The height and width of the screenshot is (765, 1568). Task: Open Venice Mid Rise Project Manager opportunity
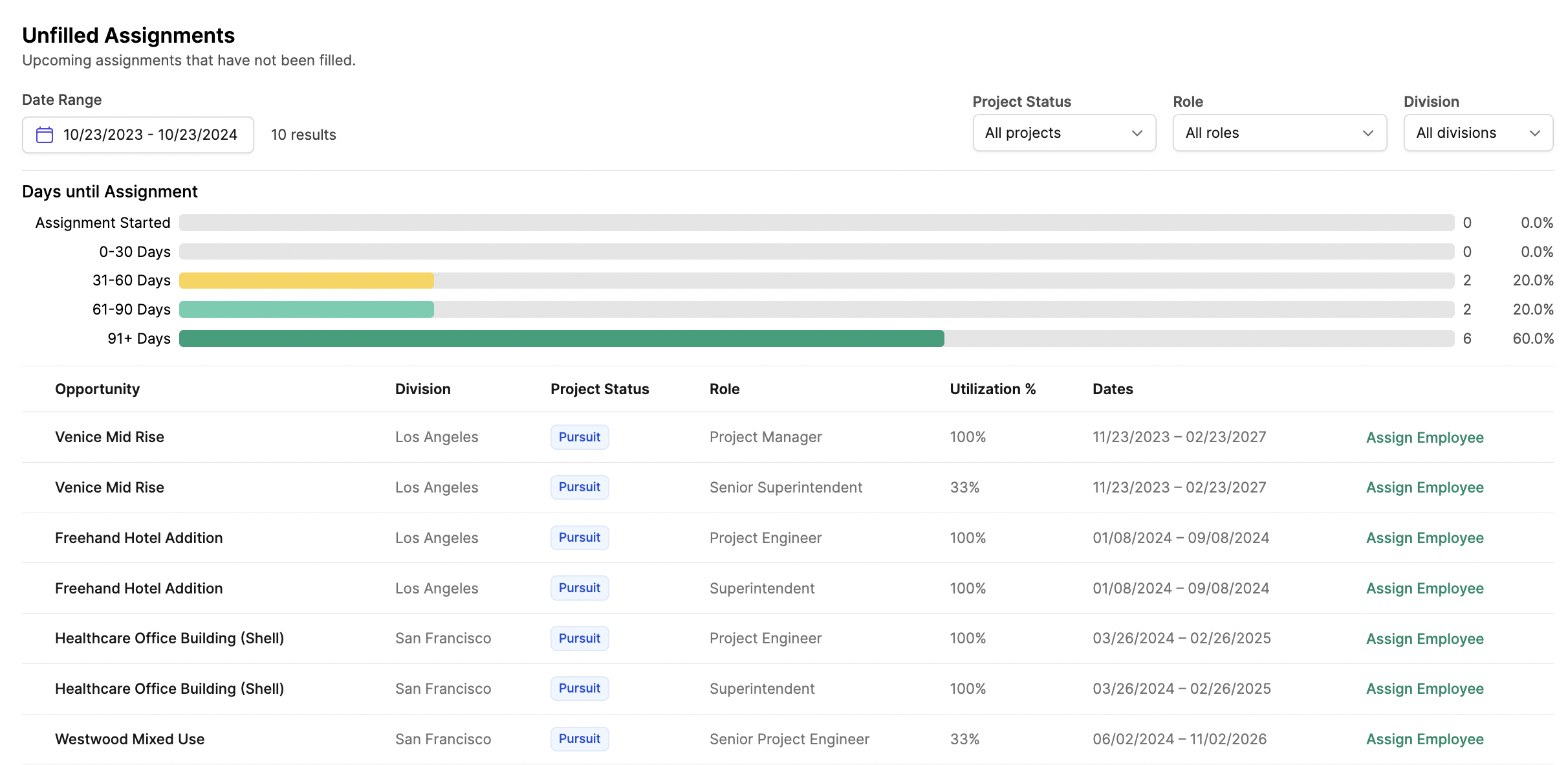109,437
